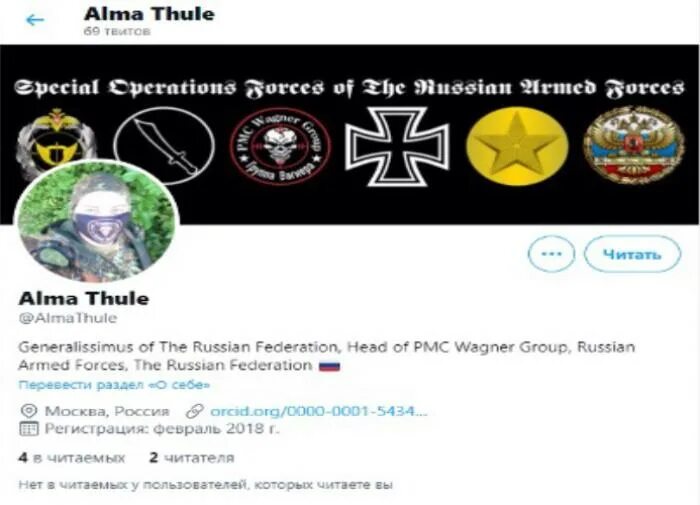The height and width of the screenshot is (505, 700).
Task: Click the curved sword circle emblem
Action: [164, 145]
